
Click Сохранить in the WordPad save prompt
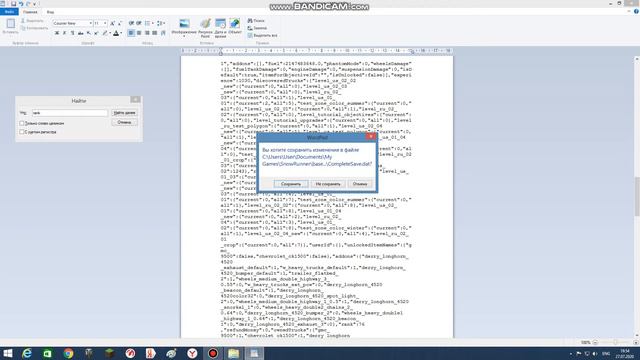(291, 184)
